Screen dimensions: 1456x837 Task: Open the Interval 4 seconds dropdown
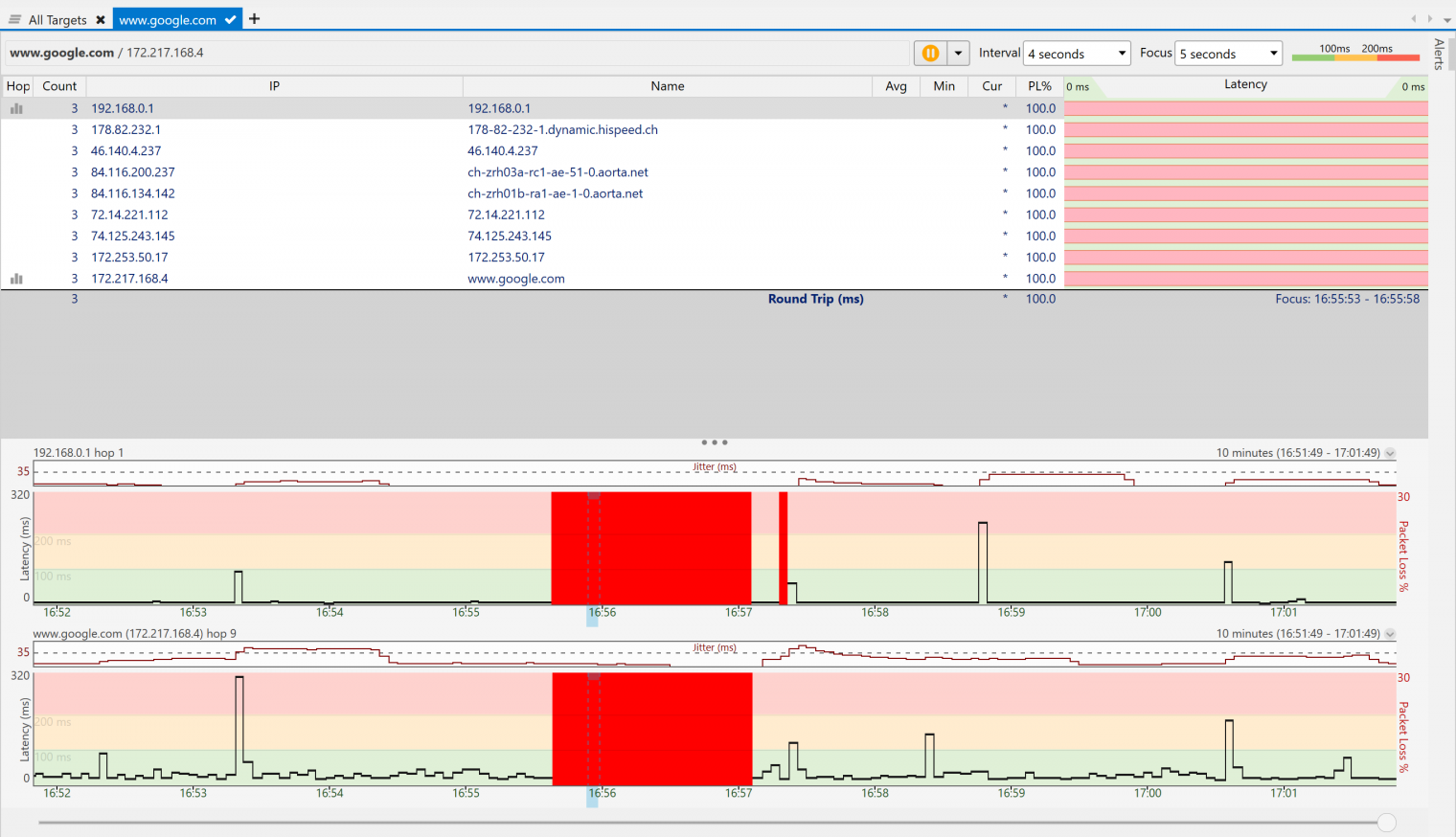(x=1077, y=54)
